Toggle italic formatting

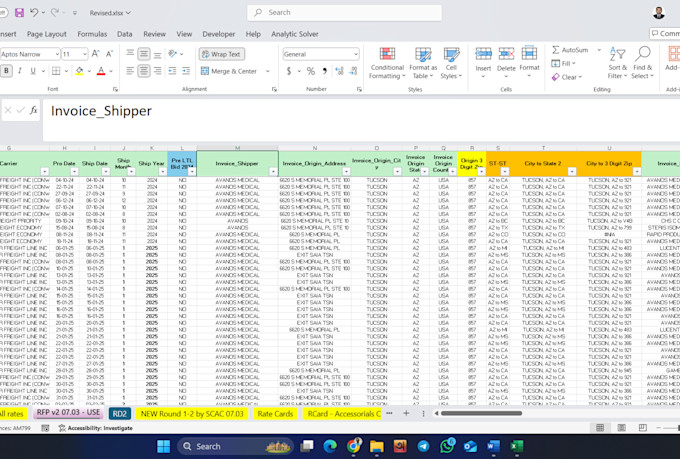tap(20, 71)
